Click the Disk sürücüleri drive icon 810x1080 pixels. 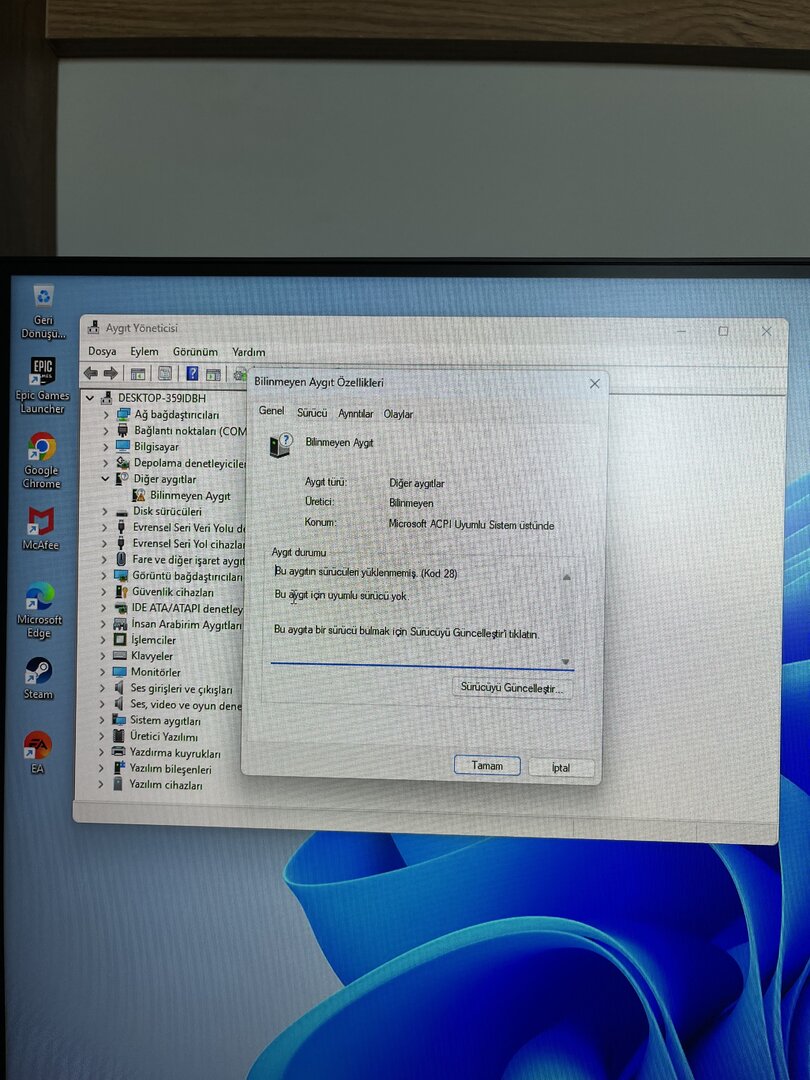tap(122, 512)
